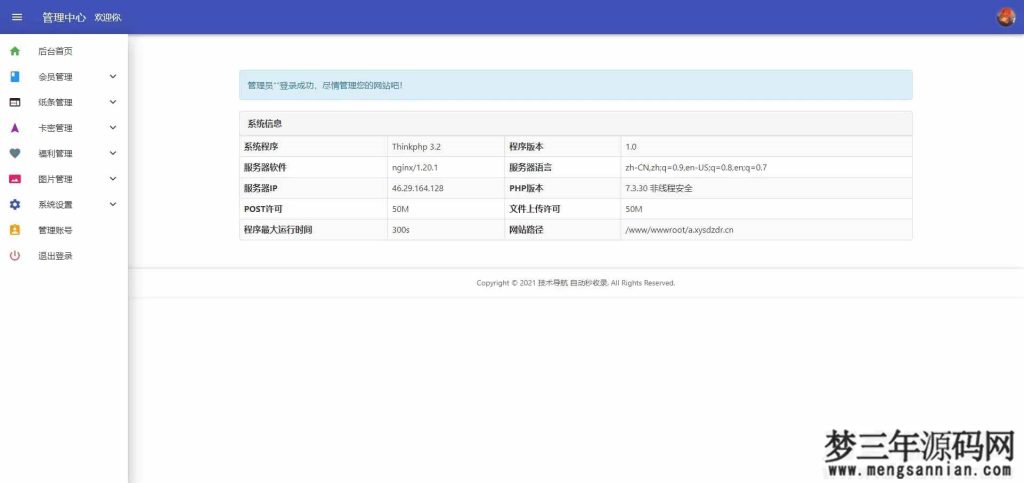Expand the 系统设置 chevron

[113, 204]
